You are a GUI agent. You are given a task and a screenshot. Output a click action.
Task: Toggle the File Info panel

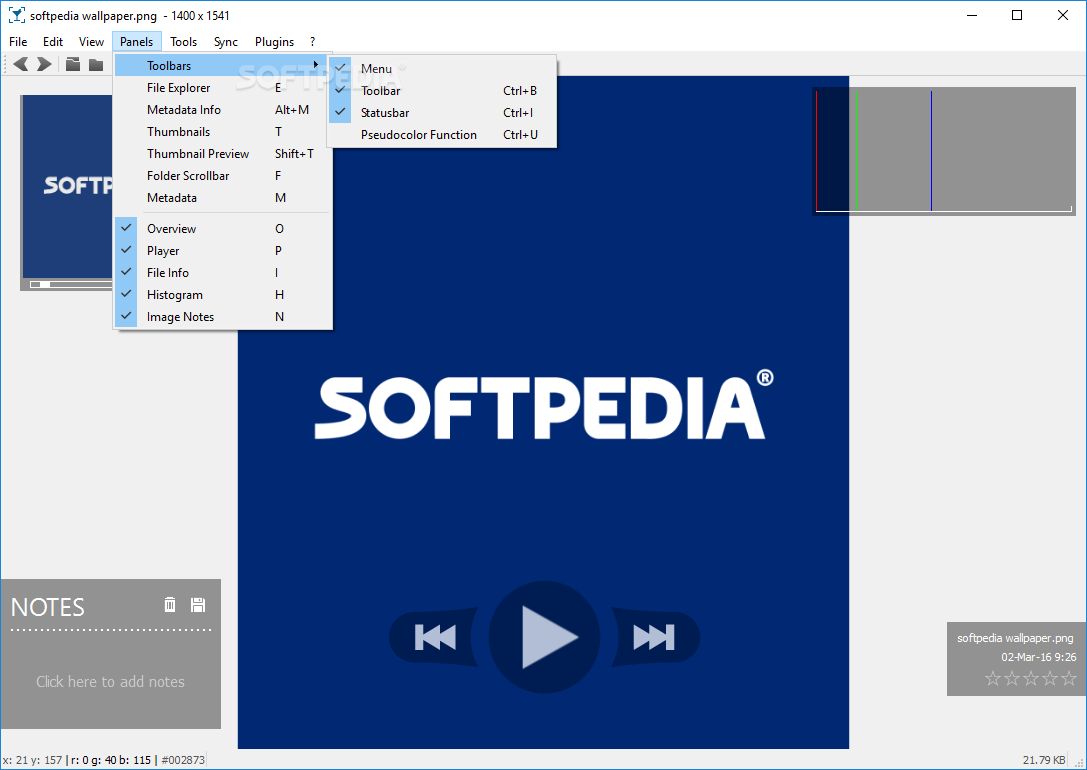tap(223, 273)
